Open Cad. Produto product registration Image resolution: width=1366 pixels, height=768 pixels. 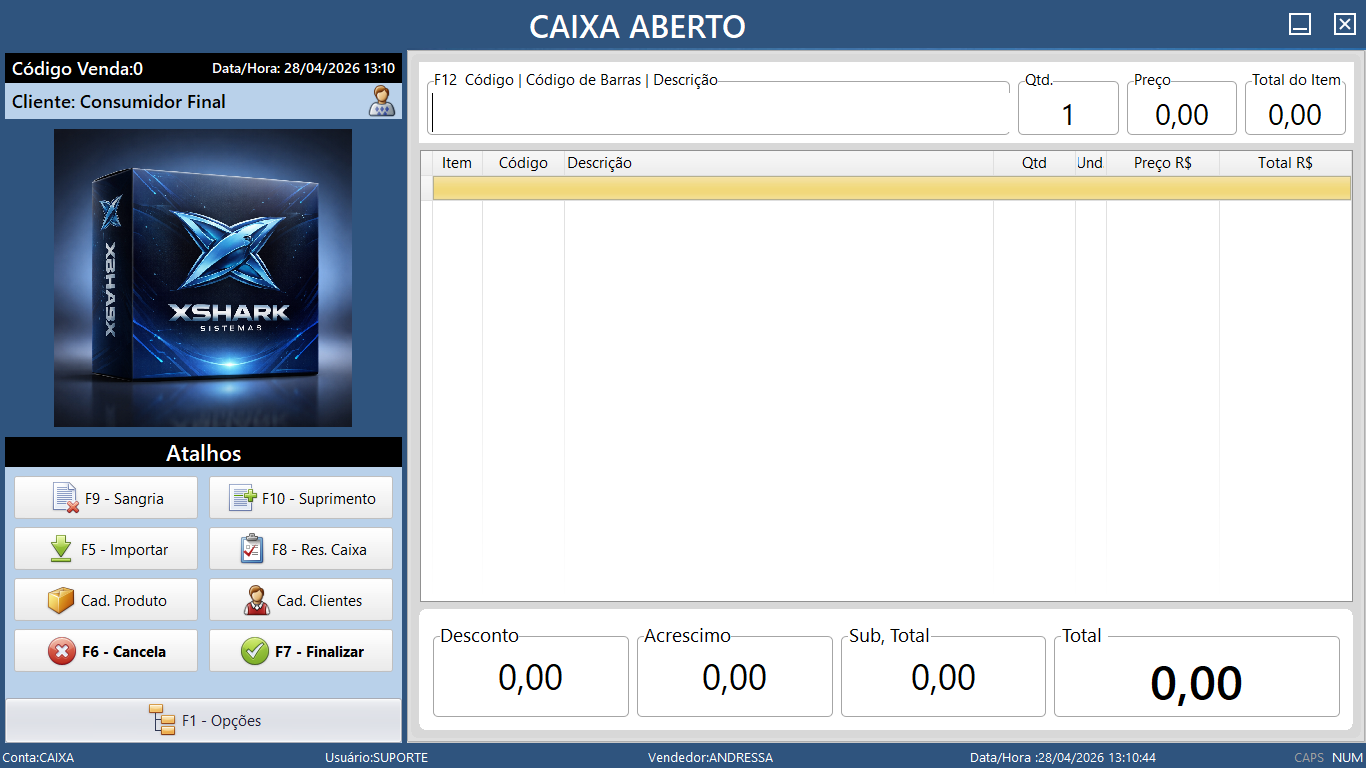click(x=106, y=600)
